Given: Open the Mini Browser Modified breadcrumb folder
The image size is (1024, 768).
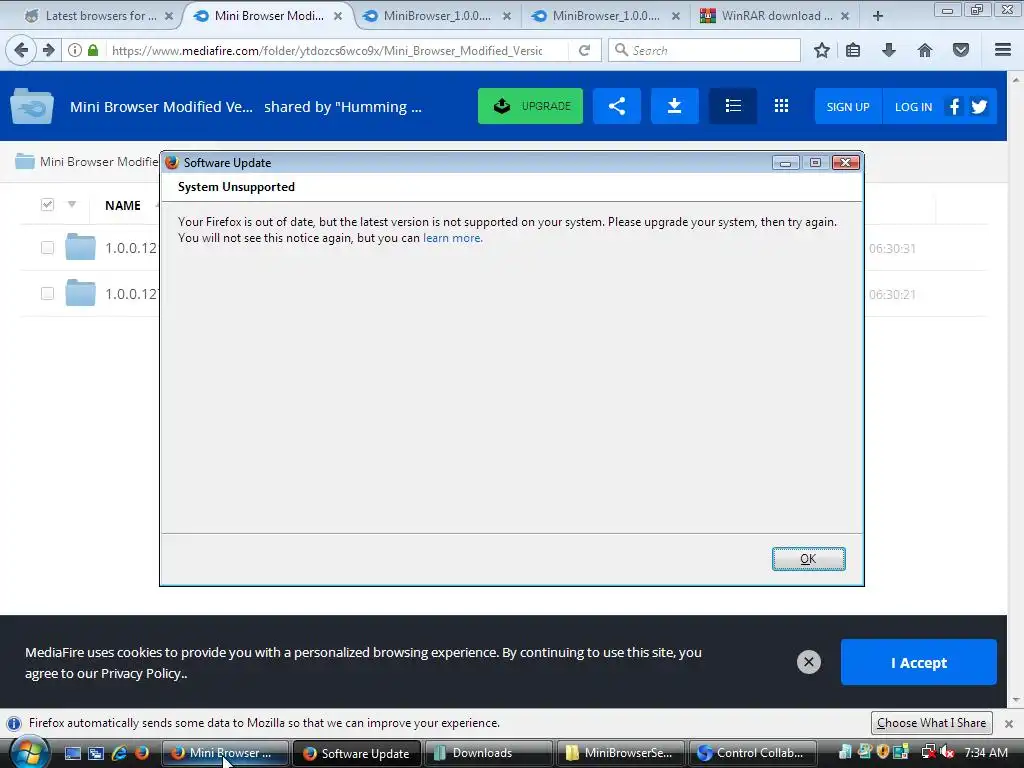Looking at the screenshot, I should click(x=86, y=161).
